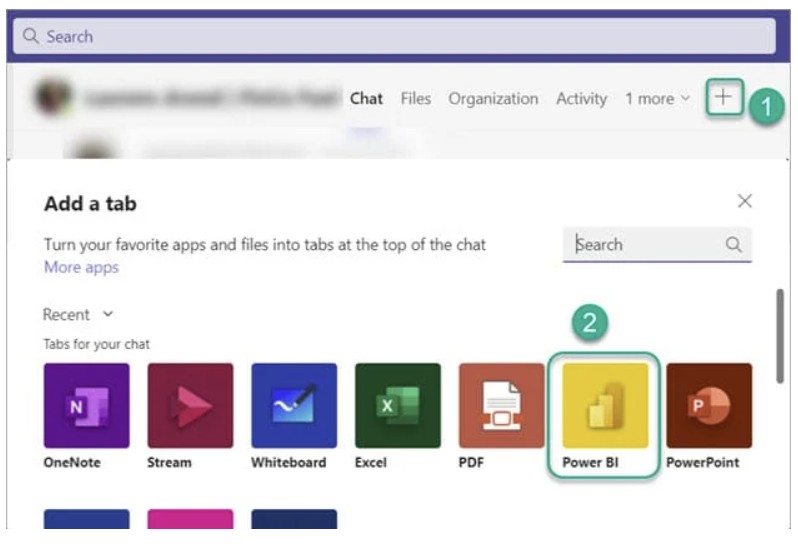Screen dimensions: 798x548
Task: Click the dialog's vertical scrollbar
Action: (780, 336)
